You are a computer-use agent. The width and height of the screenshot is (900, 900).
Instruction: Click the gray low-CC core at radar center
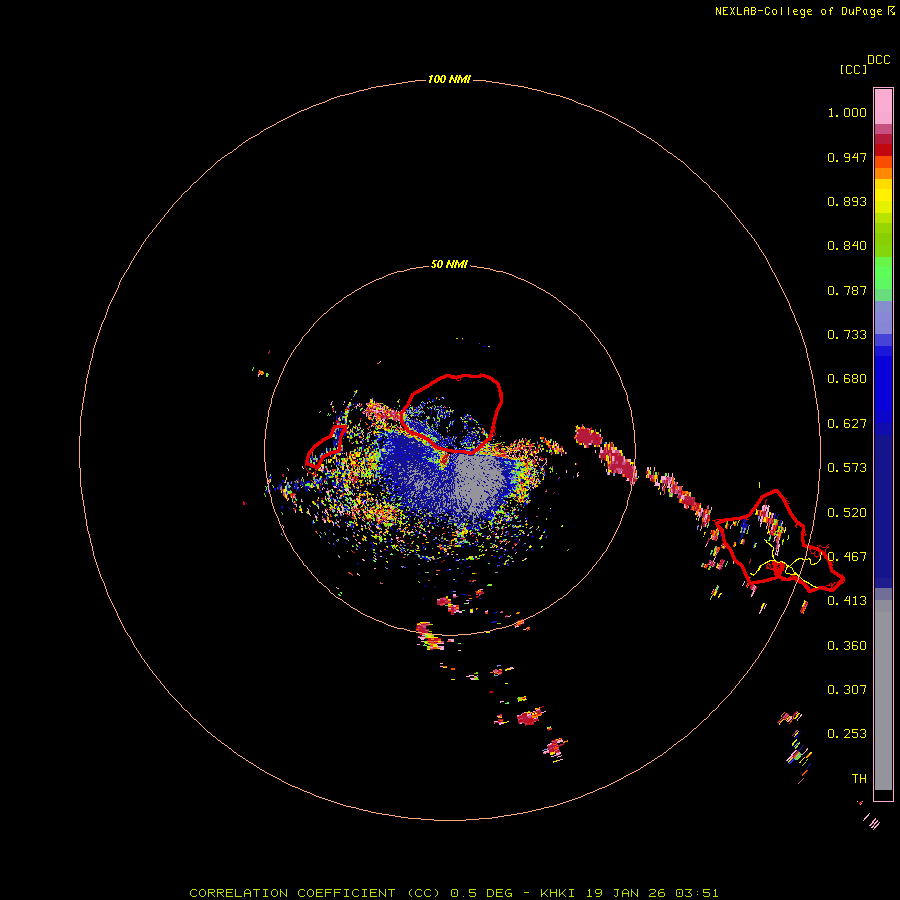click(x=476, y=481)
